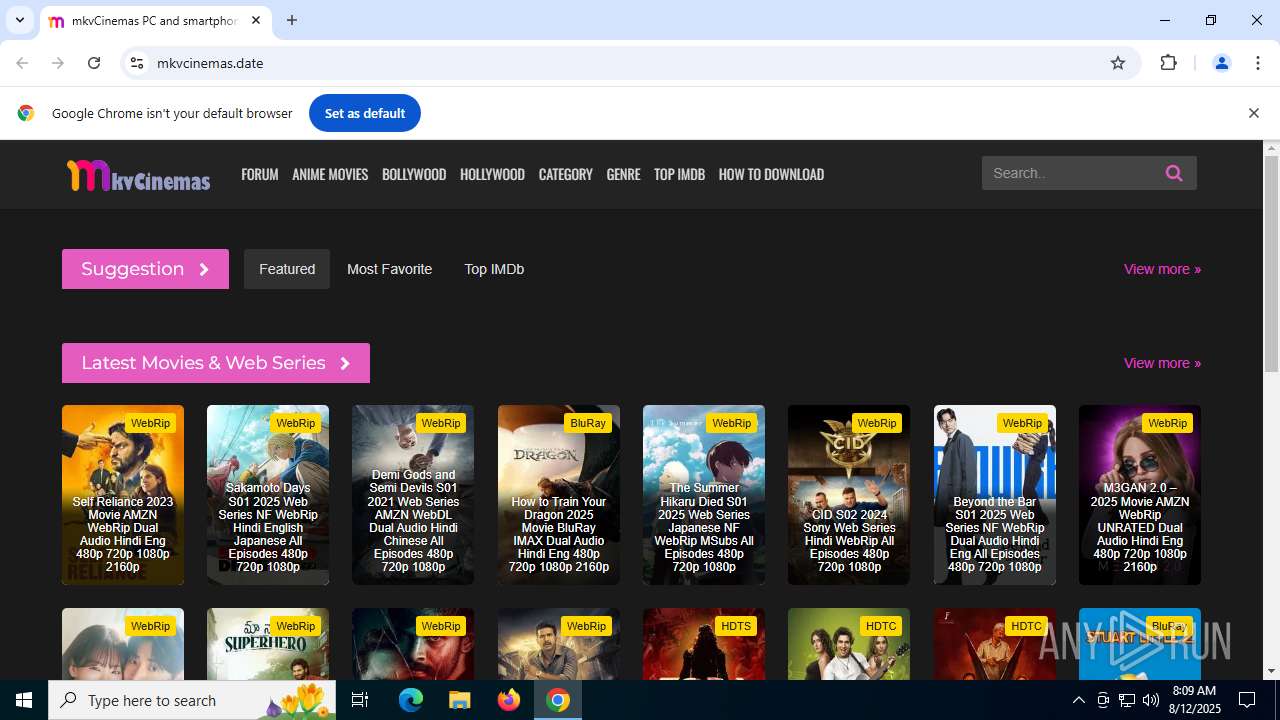Show hidden system tray icons
This screenshot has height=720, width=1280.
1078,700
